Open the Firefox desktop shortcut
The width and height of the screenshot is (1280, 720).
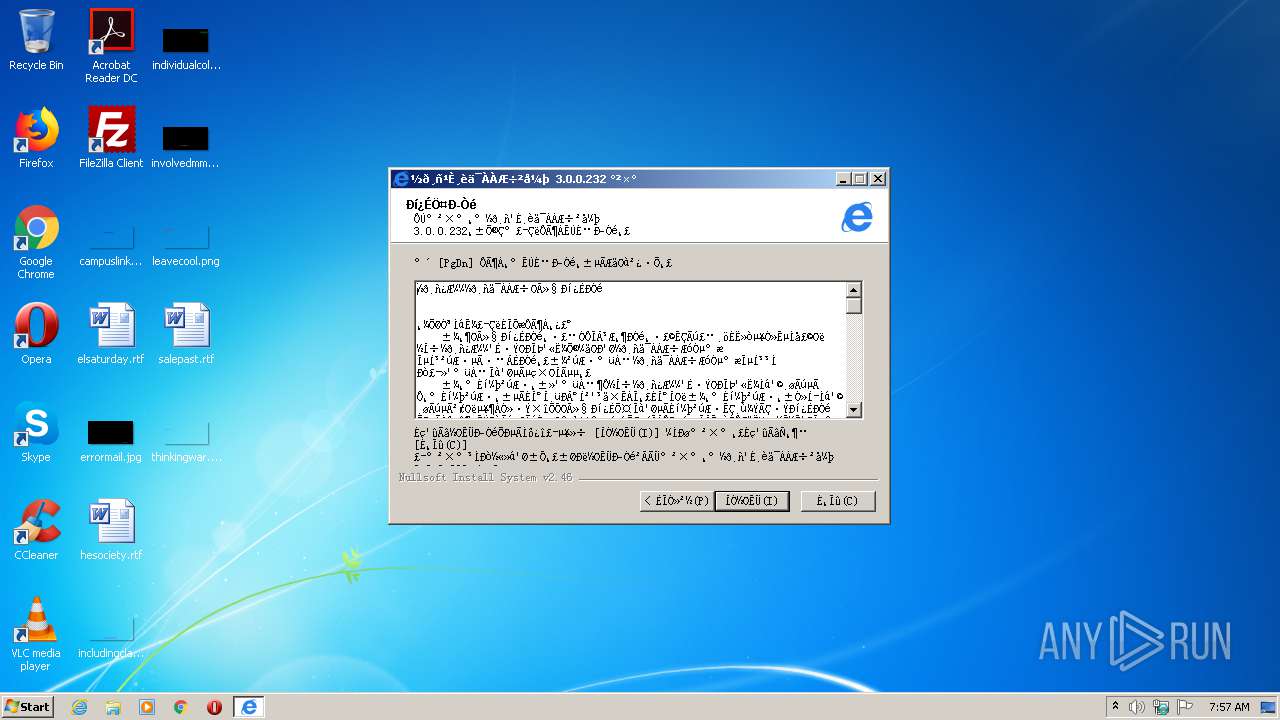[36, 138]
